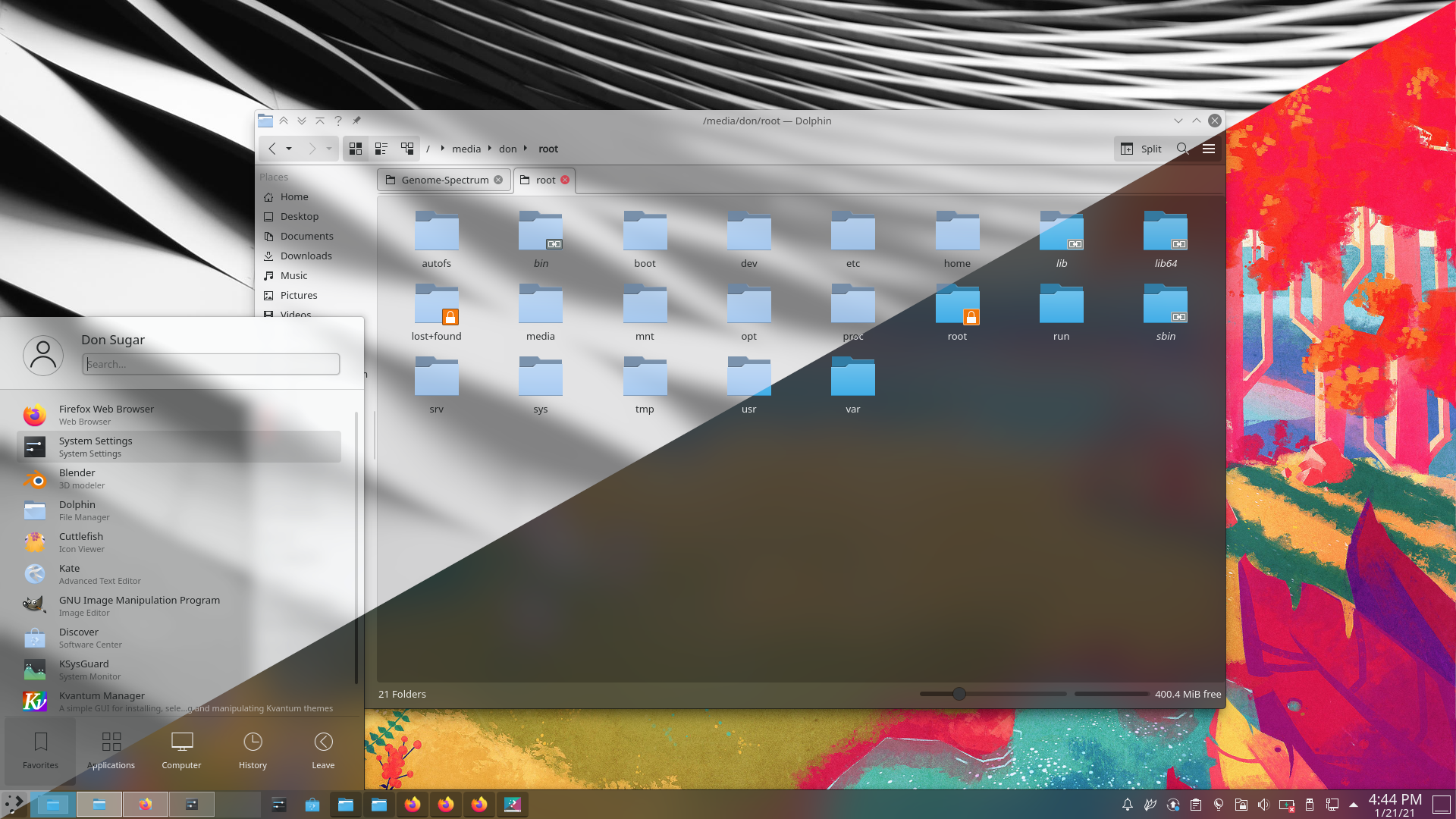Pin the Dolphin window on all desktops
Viewport: 1456px width, 819px height.
pyautogui.click(x=356, y=121)
